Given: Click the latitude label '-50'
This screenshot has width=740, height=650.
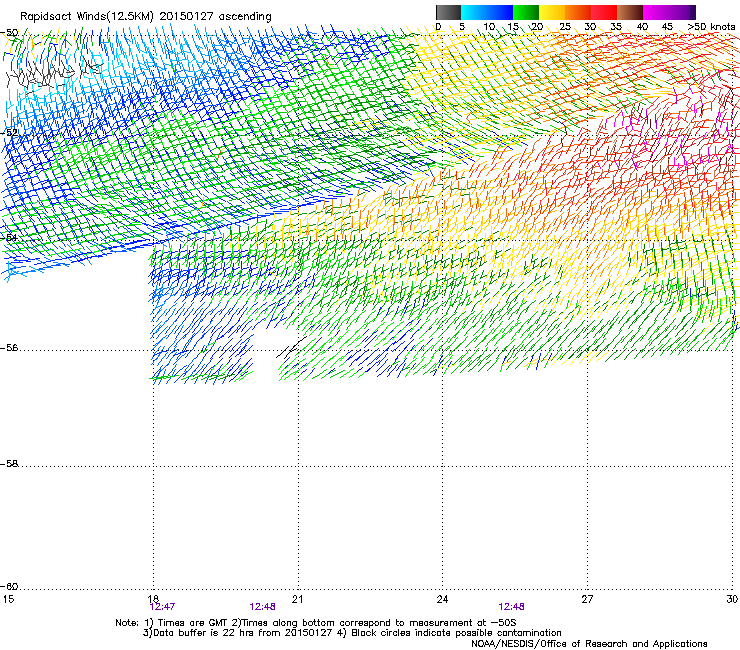Looking at the screenshot, I should click(x=9, y=33).
